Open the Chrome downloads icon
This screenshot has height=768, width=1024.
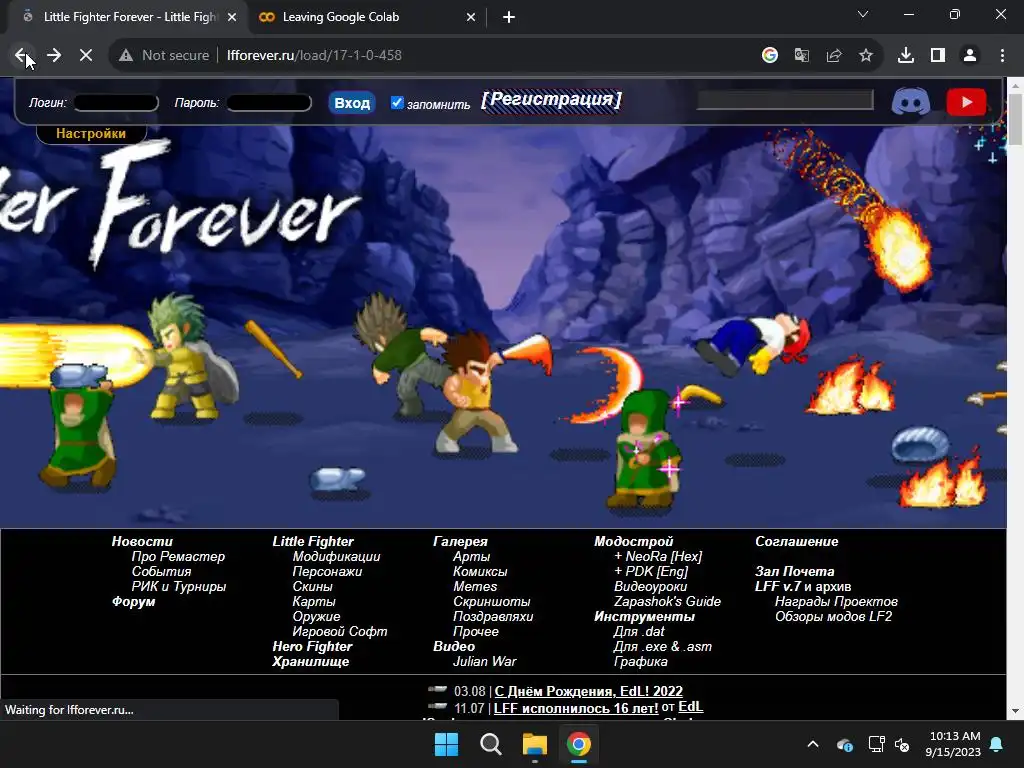tap(906, 56)
